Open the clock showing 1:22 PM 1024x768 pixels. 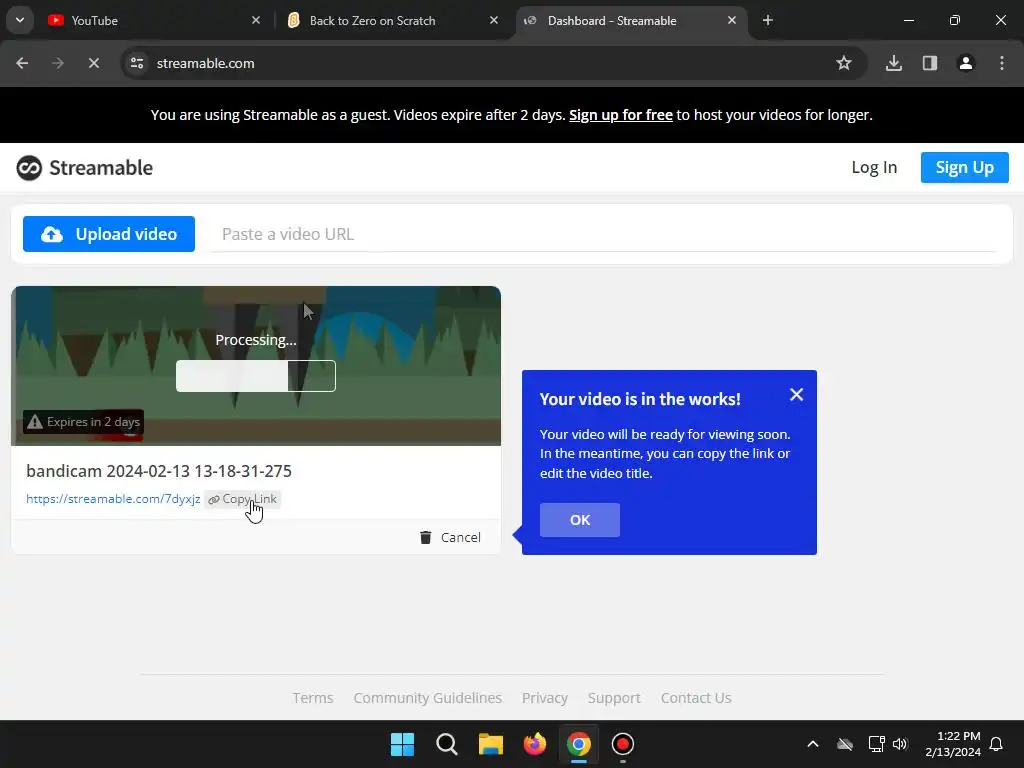[x=953, y=744]
